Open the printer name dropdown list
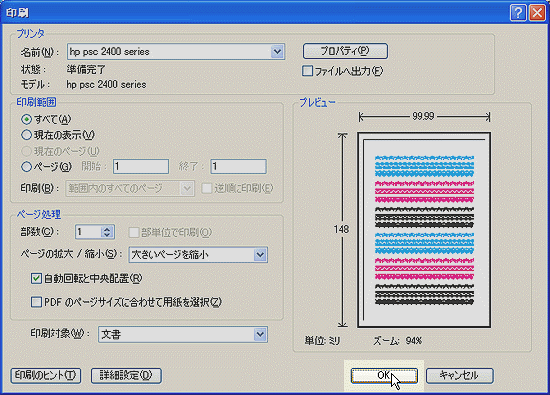Screen dimensions: 550x395 click(x=277, y=52)
